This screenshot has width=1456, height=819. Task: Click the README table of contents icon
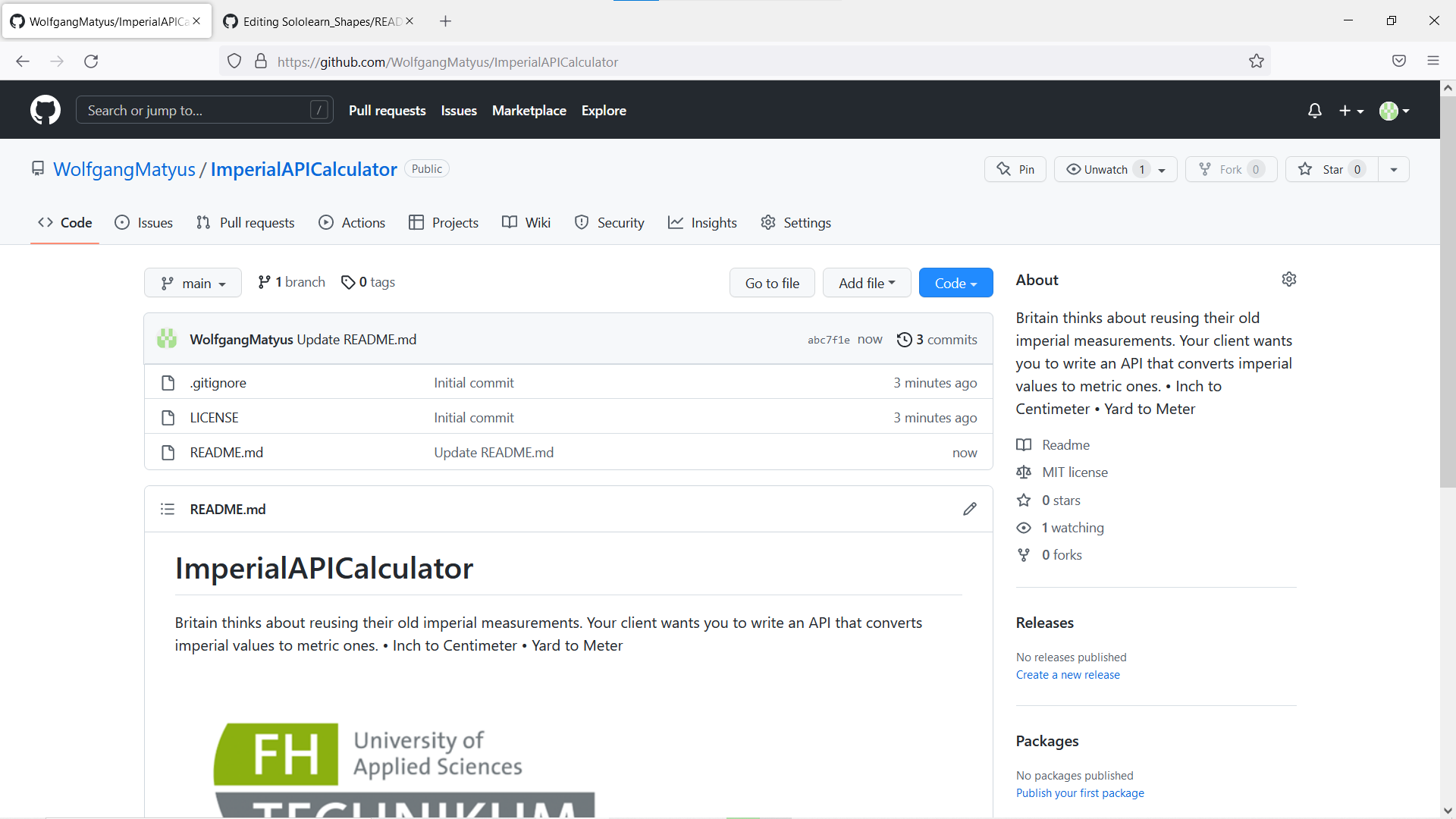(168, 509)
